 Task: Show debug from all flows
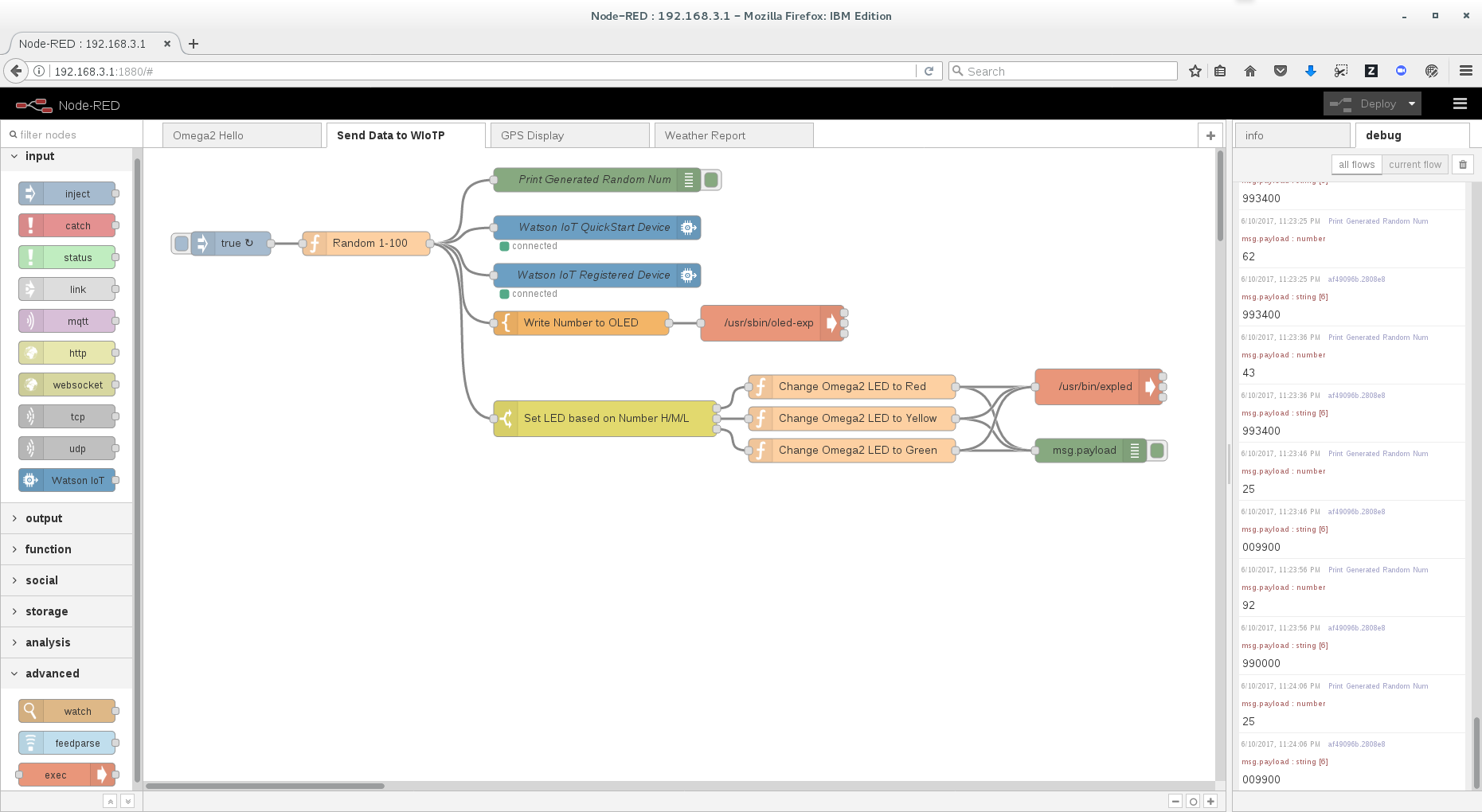[1356, 164]
